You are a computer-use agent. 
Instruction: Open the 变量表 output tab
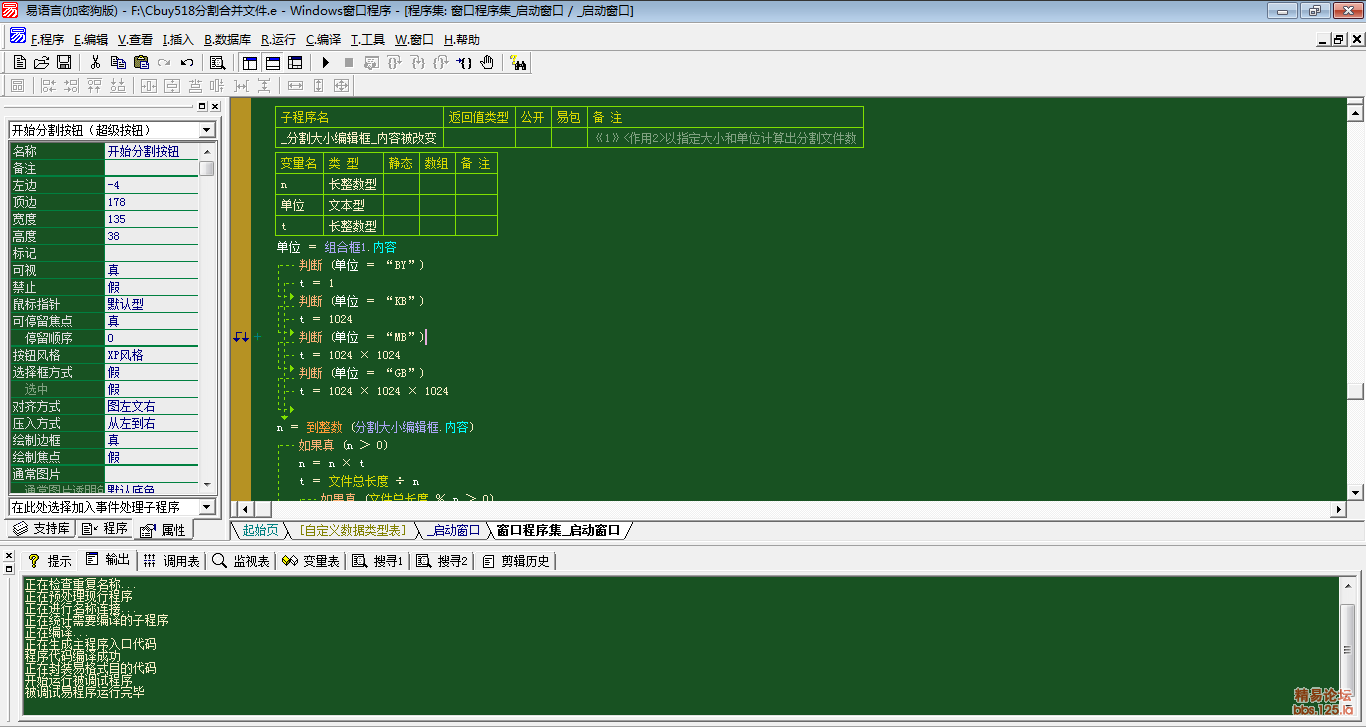coord(311,561)
